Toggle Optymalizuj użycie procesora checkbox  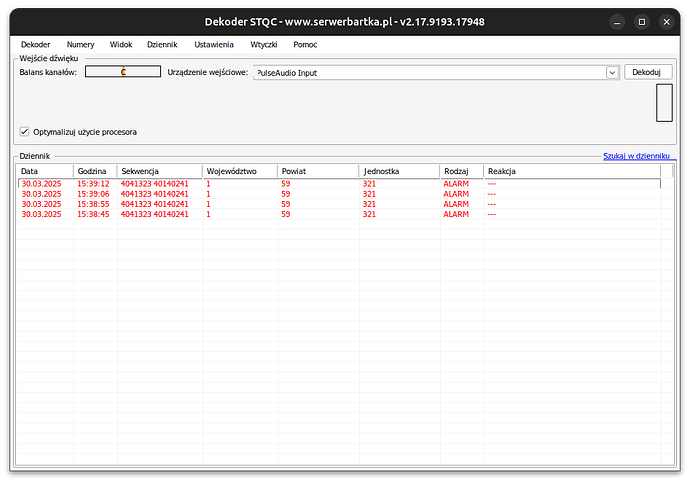point(24,132)
